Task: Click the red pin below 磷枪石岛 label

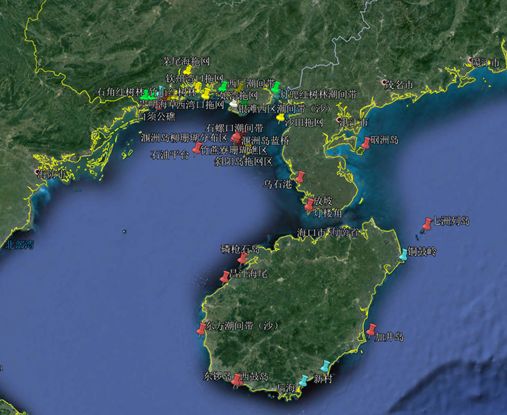Action: tap(243, 258)
